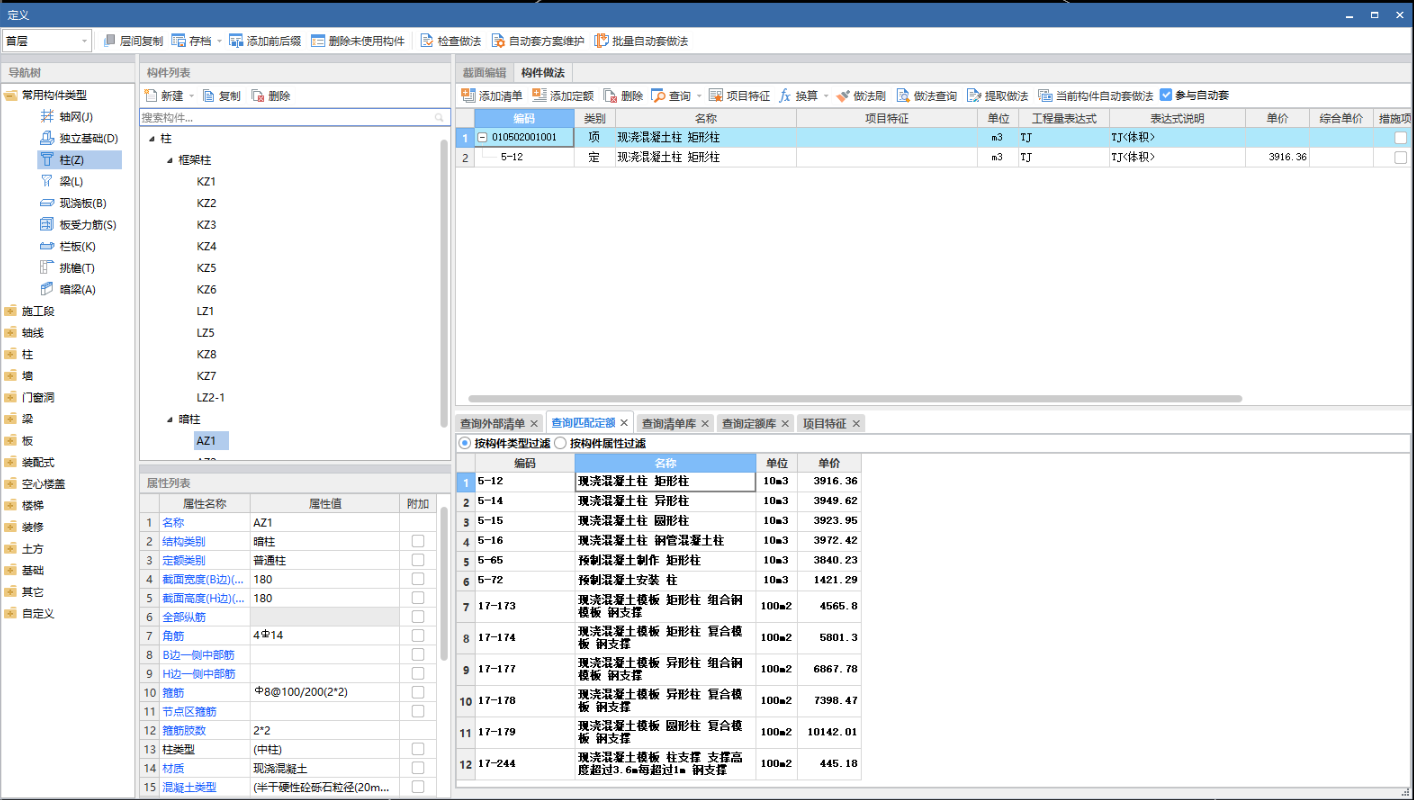The height and width of the screenshot is (800, 1414).
Task: Open 自动套方案维护
Action: click(x=537, y=41)
